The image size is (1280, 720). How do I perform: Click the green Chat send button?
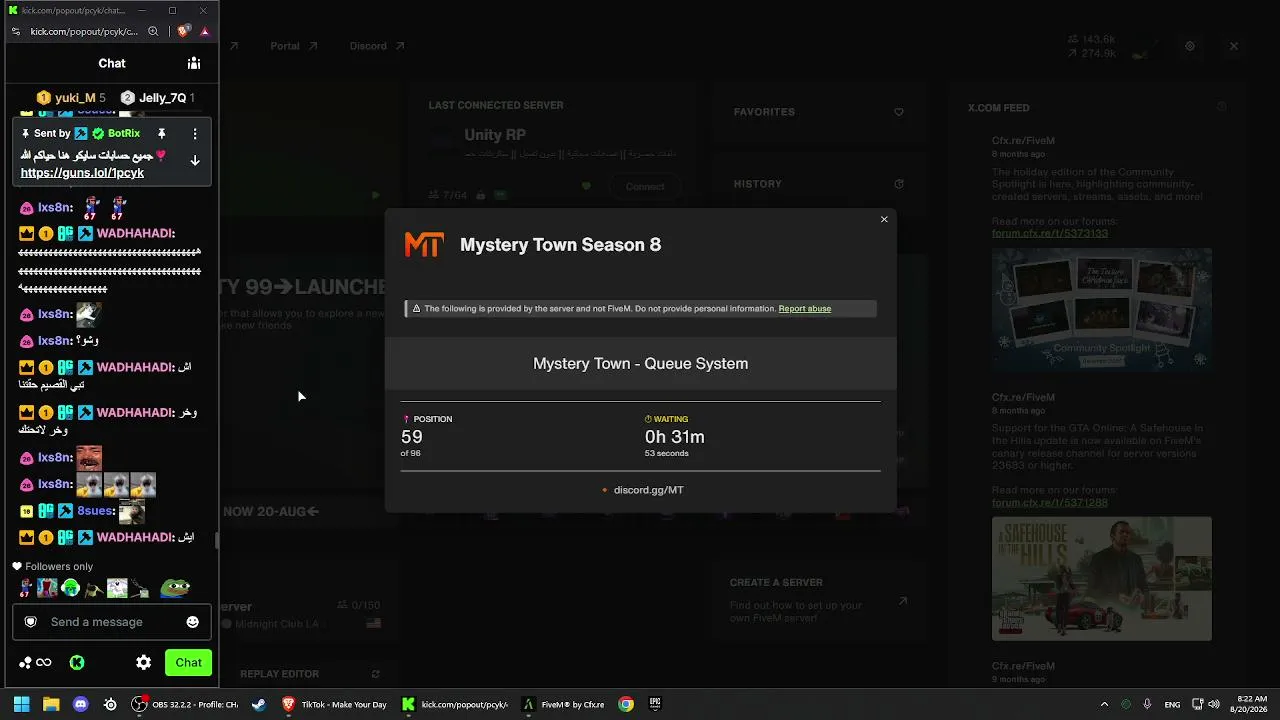188,662
